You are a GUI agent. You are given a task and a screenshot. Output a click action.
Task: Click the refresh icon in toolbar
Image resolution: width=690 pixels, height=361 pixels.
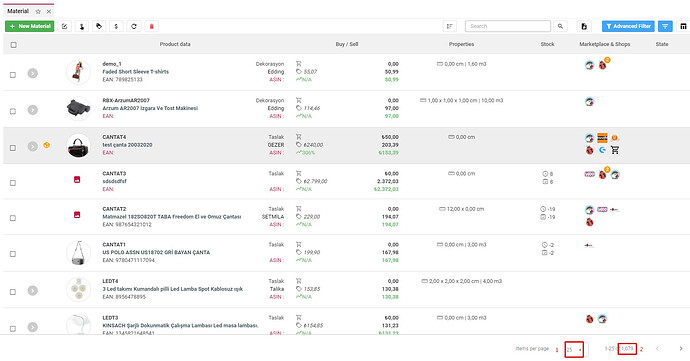coord(134,26)
